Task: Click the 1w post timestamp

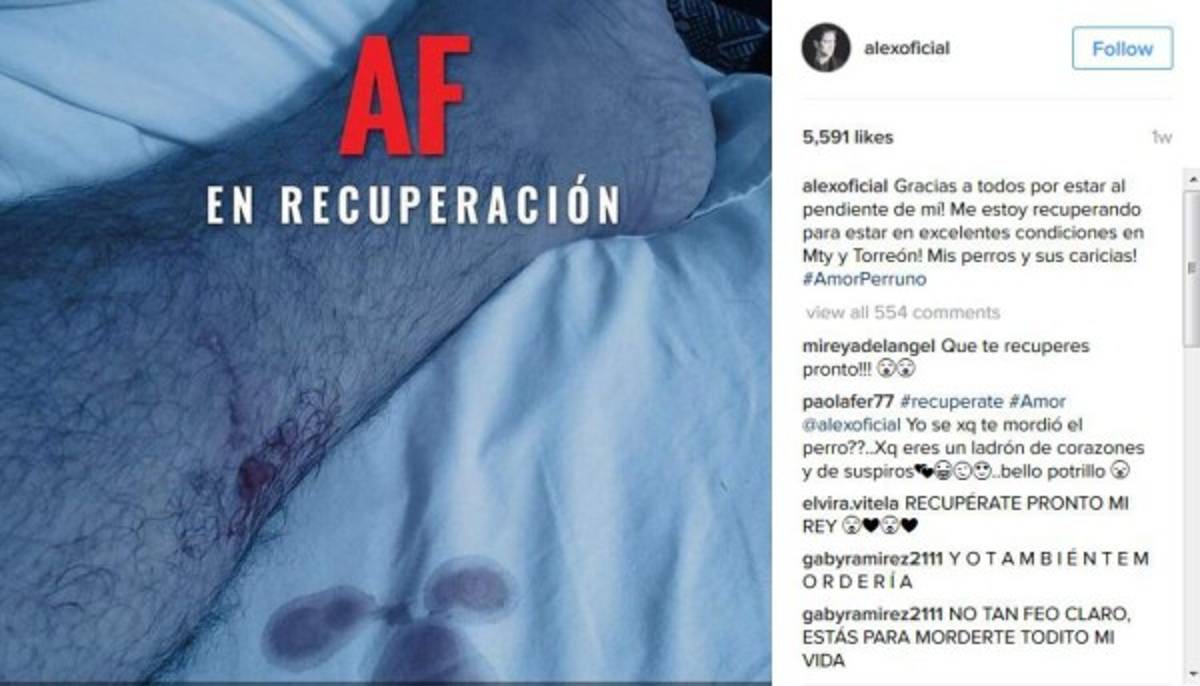Action: point(1161,138)
